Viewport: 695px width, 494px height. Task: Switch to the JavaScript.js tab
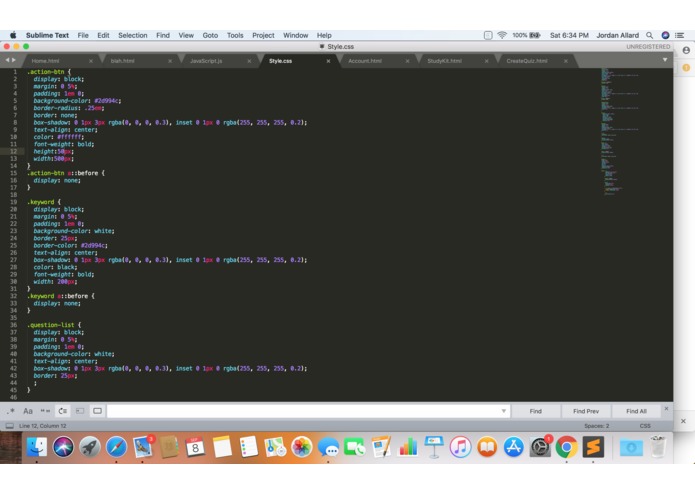(x=206, y=61)
